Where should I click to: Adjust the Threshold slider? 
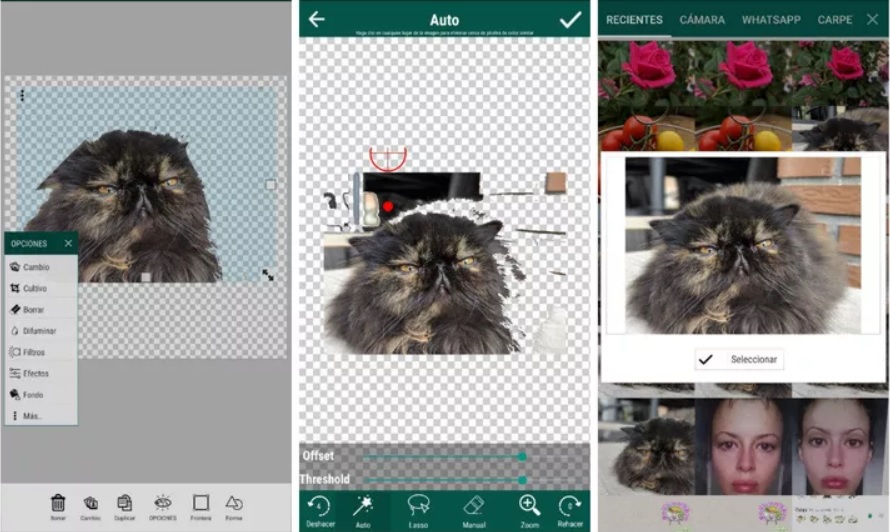tap(521, 479)
